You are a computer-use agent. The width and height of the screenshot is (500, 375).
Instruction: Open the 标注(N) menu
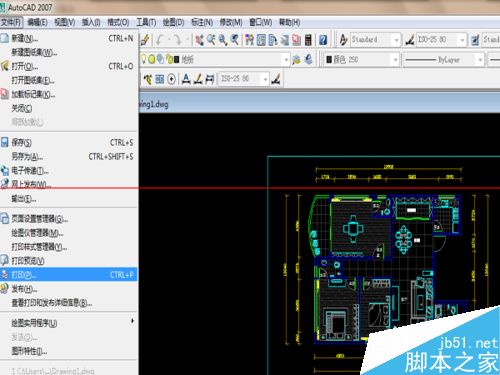[202, 22]
